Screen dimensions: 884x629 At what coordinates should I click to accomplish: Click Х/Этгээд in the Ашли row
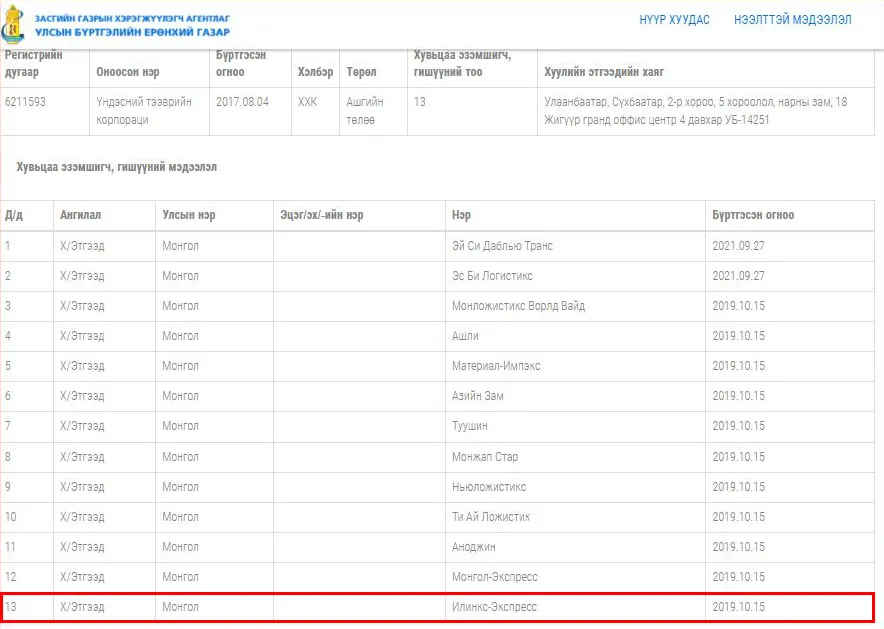(82, 336)
